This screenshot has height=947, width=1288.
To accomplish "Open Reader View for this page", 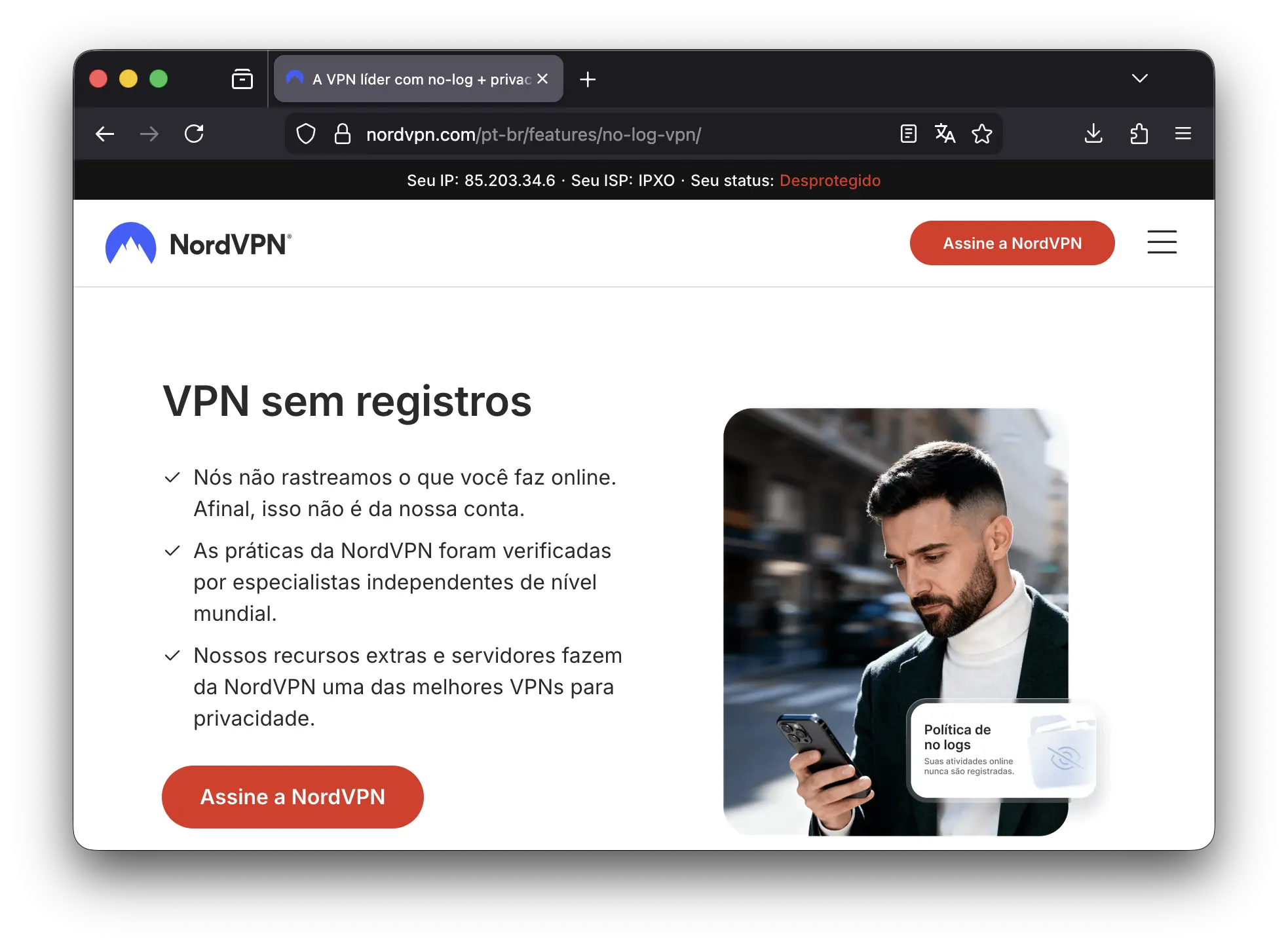I will coord(908,134).
